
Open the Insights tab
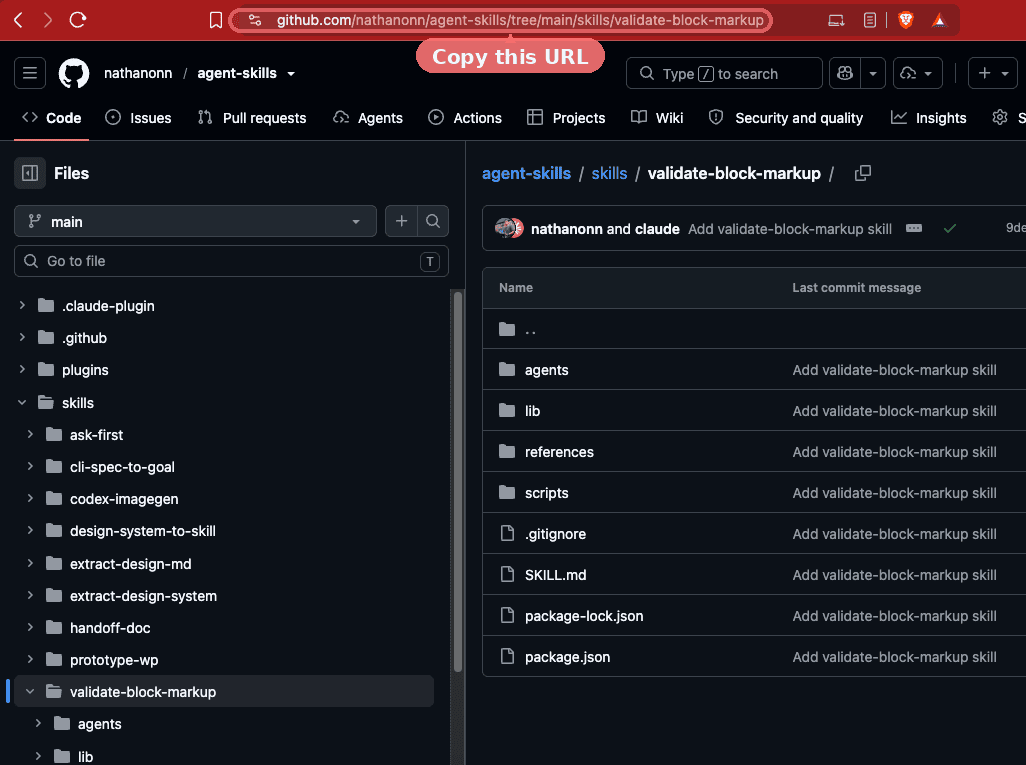tap(929, 118)
